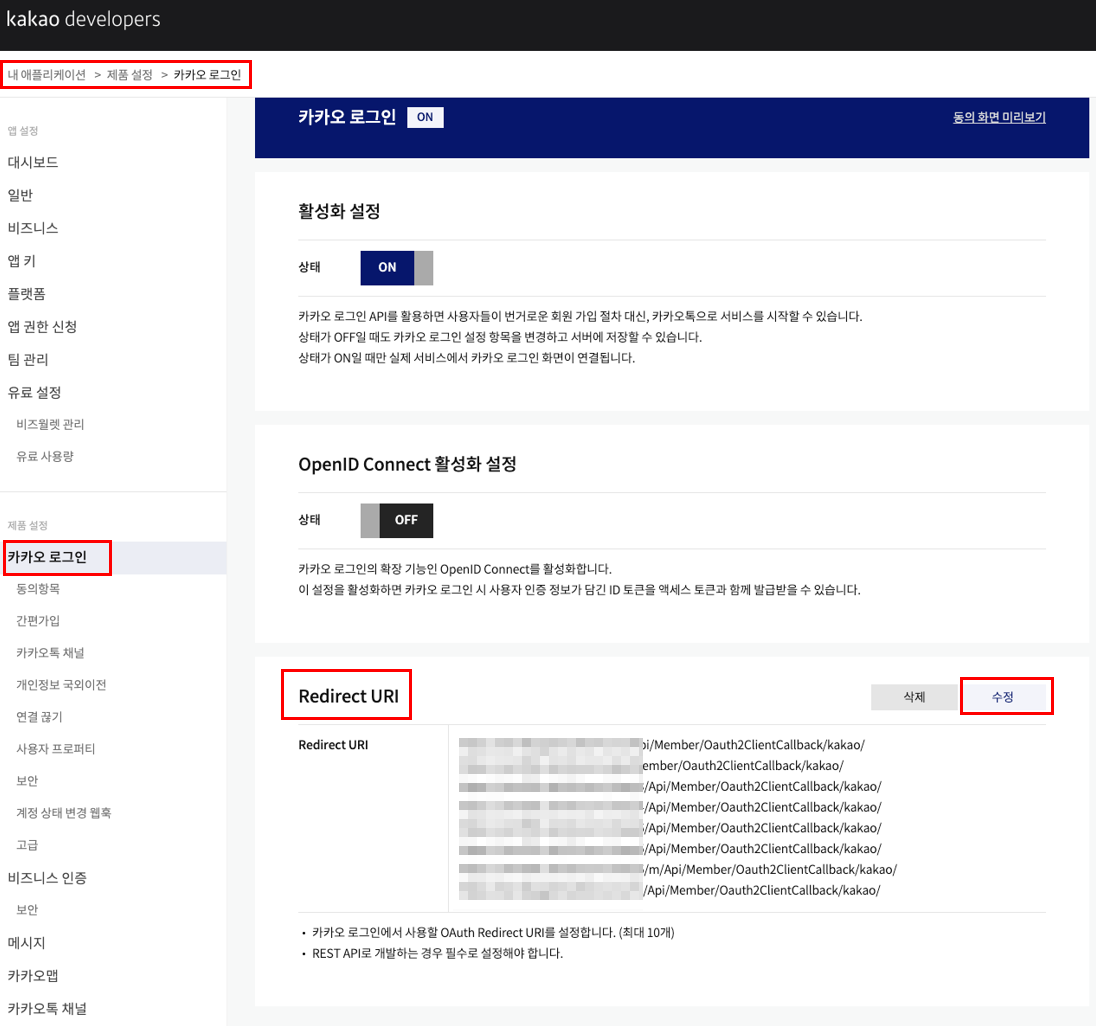Select 비즈니스 sidebar item
The image size is (1096, 1026).
pos(33,228)
